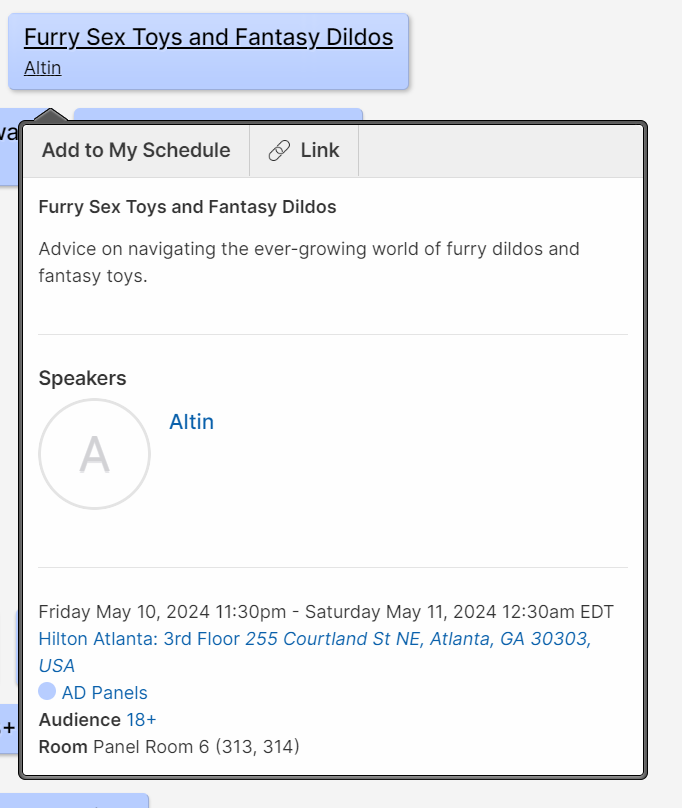Open Altin's profile from the Speakers section
682x808 pixels.
pos(191,422)
